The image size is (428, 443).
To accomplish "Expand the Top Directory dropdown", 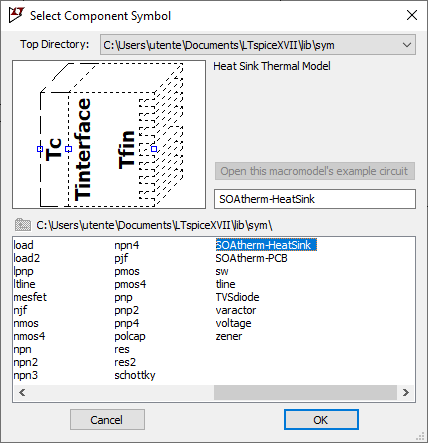I will 406,45.
